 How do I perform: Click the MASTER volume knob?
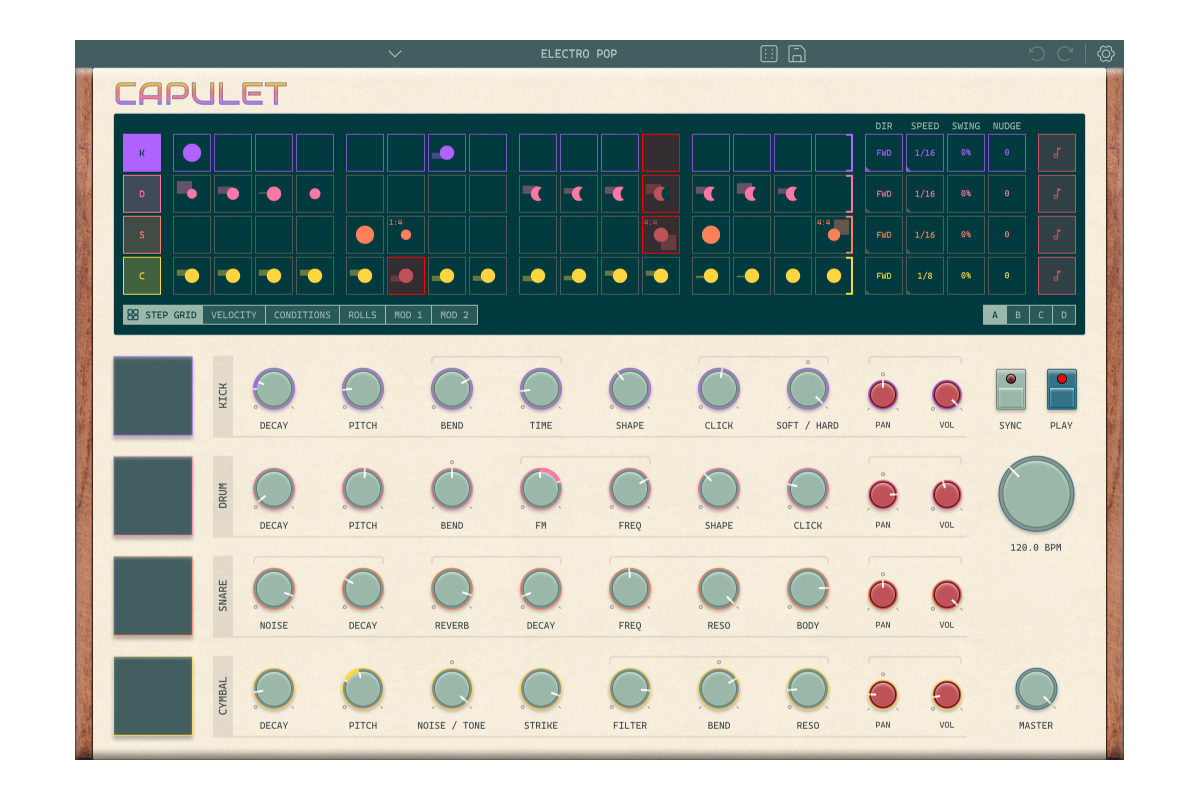(1036, 689)
